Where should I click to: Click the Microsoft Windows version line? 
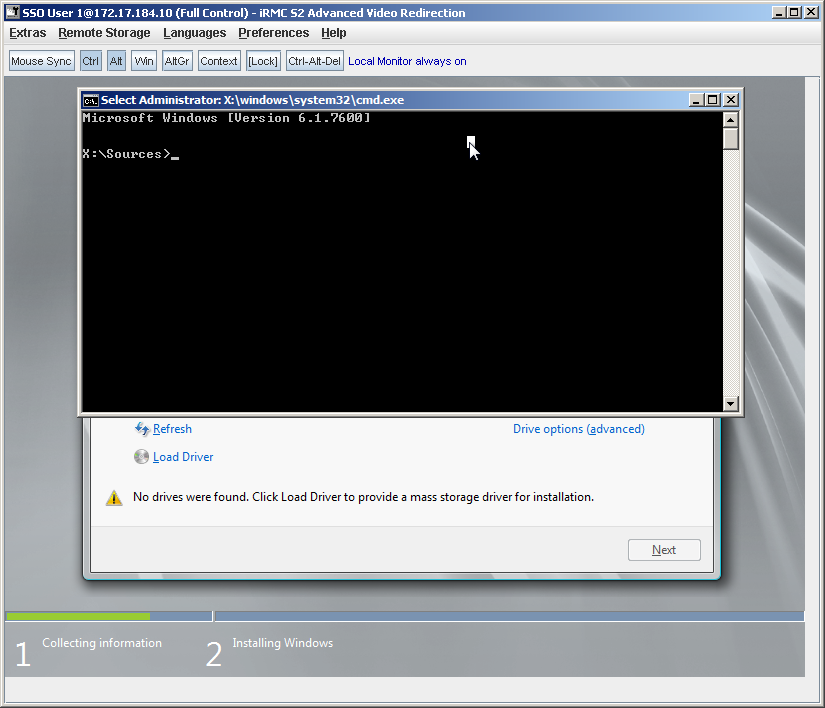pyautogui.click(x=226, y=118)
